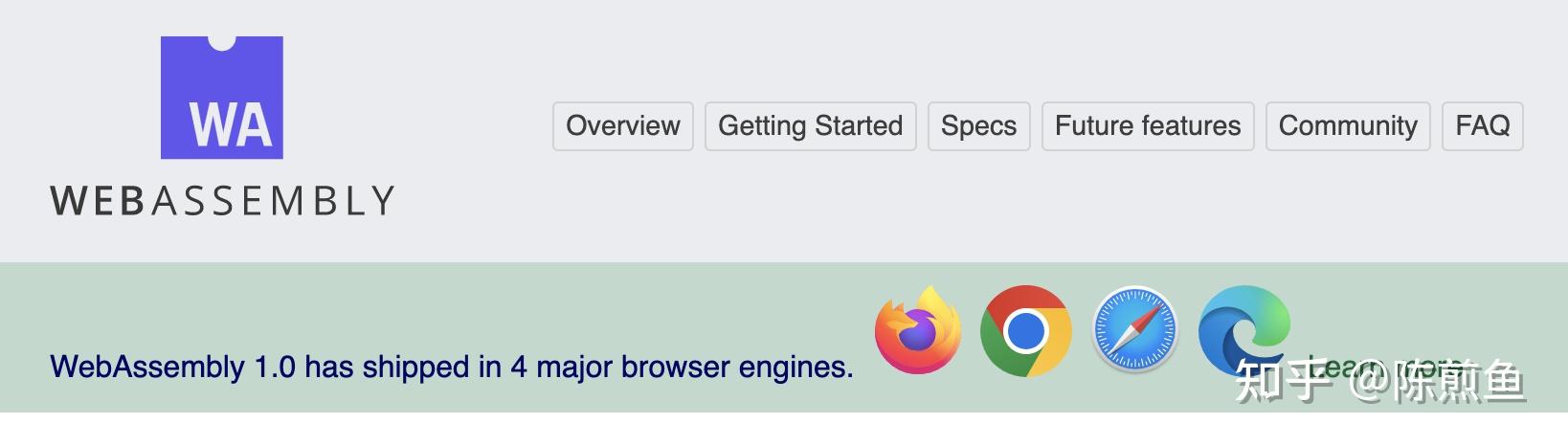Open the Specs section
This screenshot has height=446, width=1568.
(978, 125)
